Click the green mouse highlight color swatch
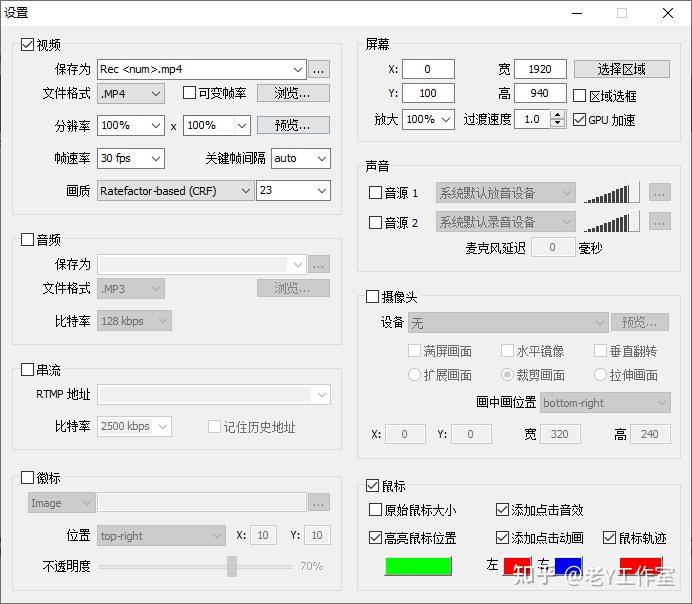Screen dimensions: 692x604 [418, 566]
